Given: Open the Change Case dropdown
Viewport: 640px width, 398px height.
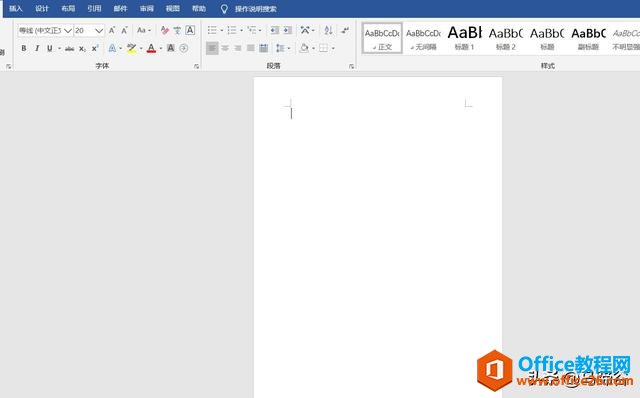Looking at the screenshot, I should (x=144, y=30).
